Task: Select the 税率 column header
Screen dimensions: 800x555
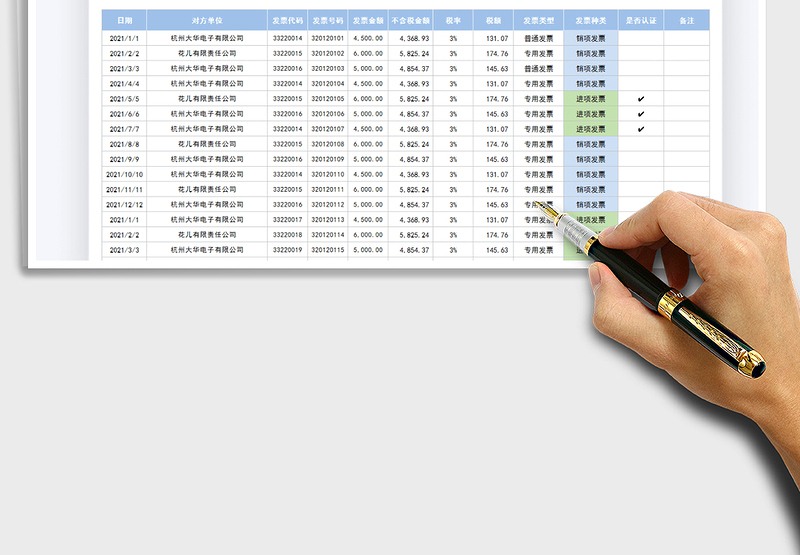Action: (x=453, y=20)
